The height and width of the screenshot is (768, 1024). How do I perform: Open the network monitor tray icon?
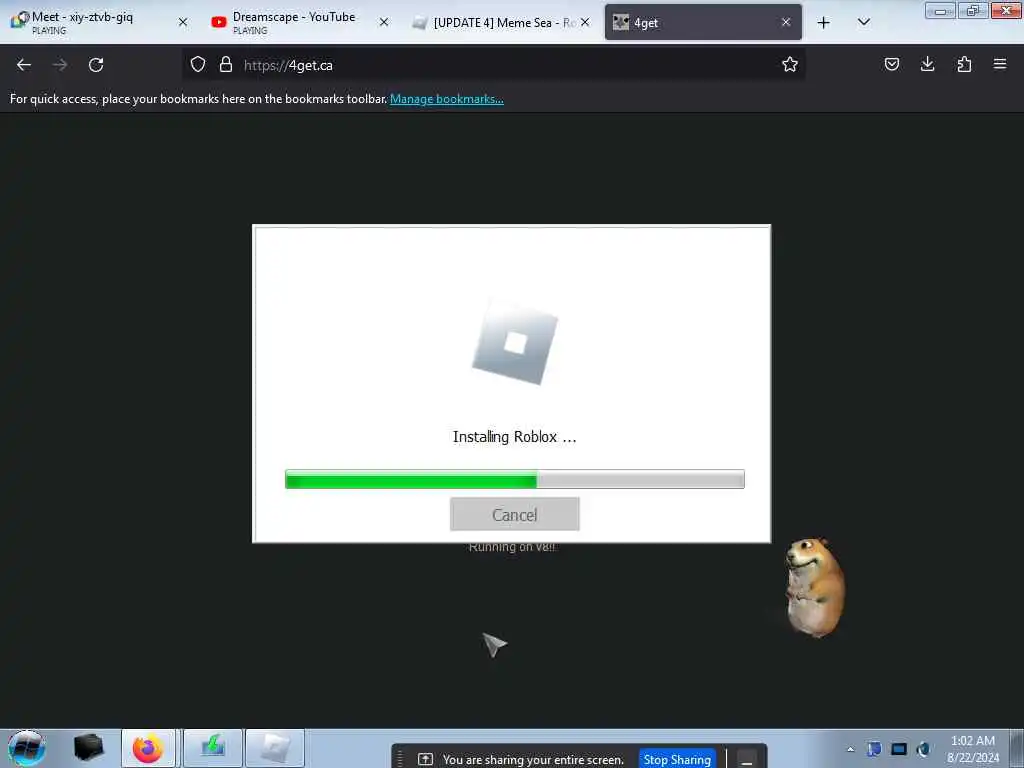click(x=899, y=749)
